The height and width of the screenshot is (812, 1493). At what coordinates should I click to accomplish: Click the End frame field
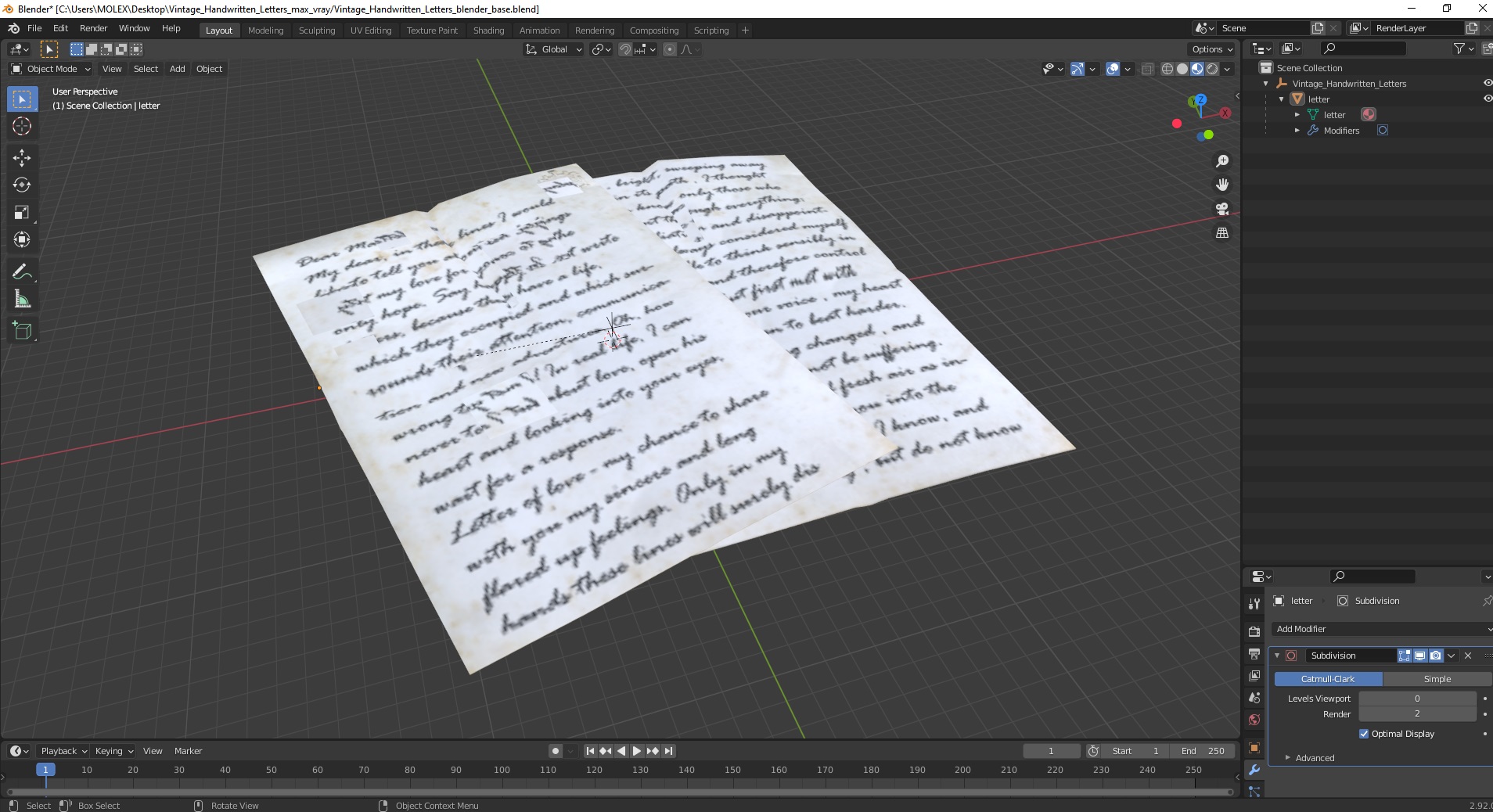click(1203, 751)
